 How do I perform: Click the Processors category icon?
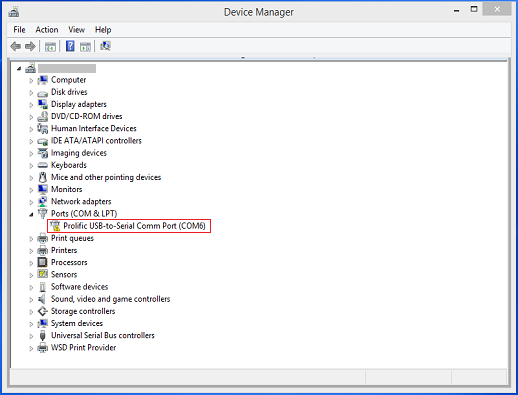[42, 262]
